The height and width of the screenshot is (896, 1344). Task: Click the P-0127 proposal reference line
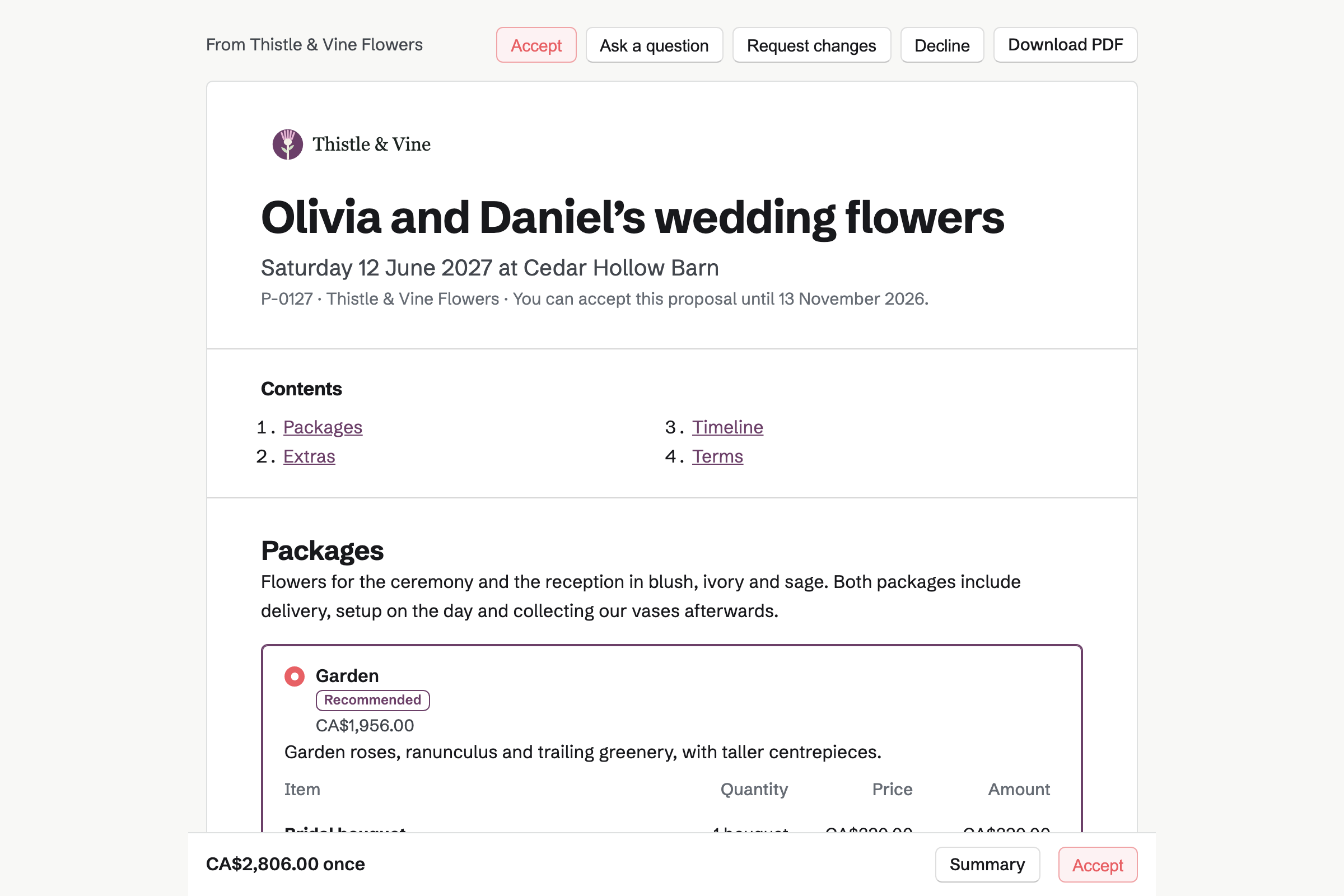595,299
